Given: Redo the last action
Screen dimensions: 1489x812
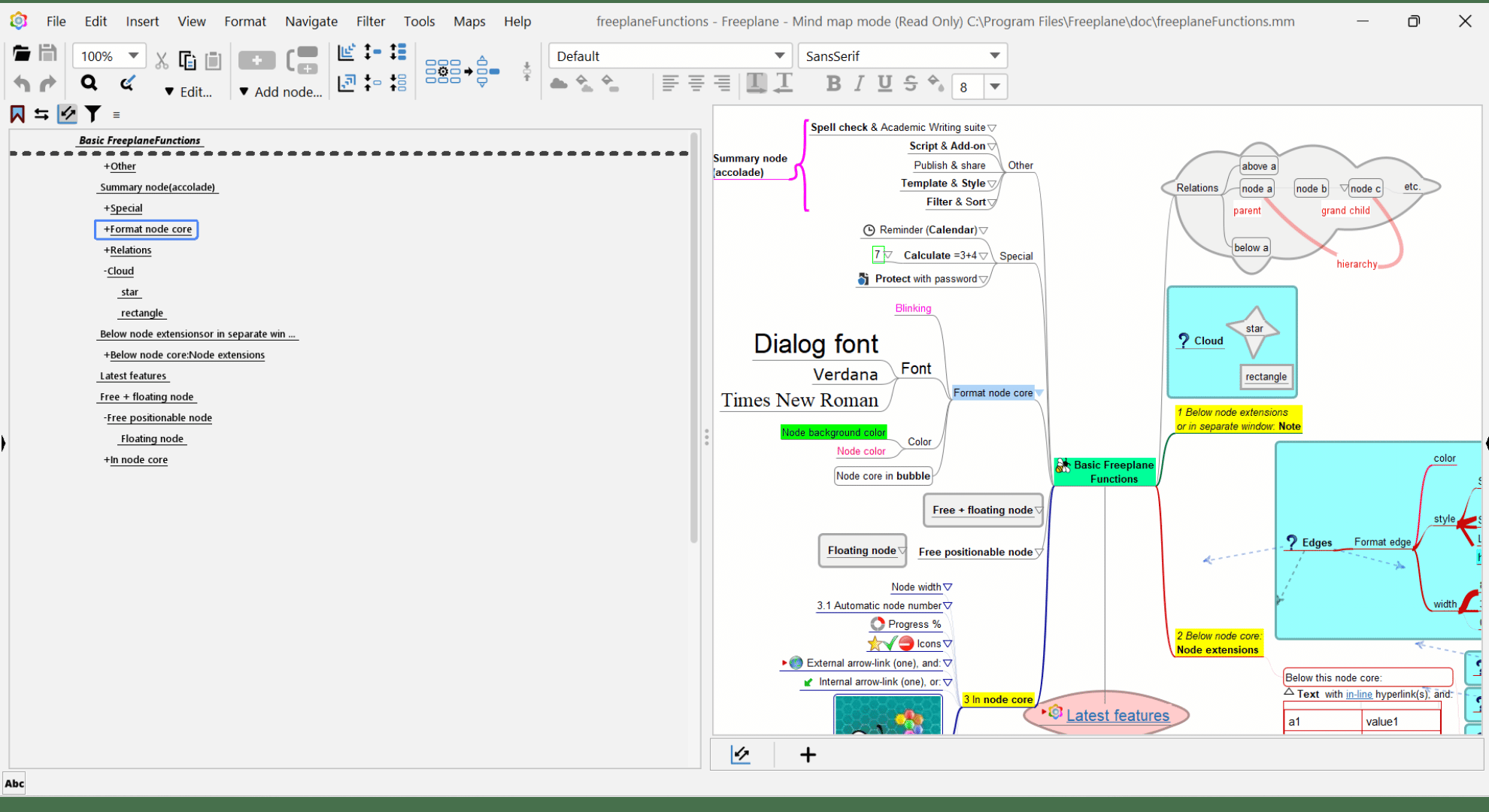Looking at the screenshot, I should point(47,83).
